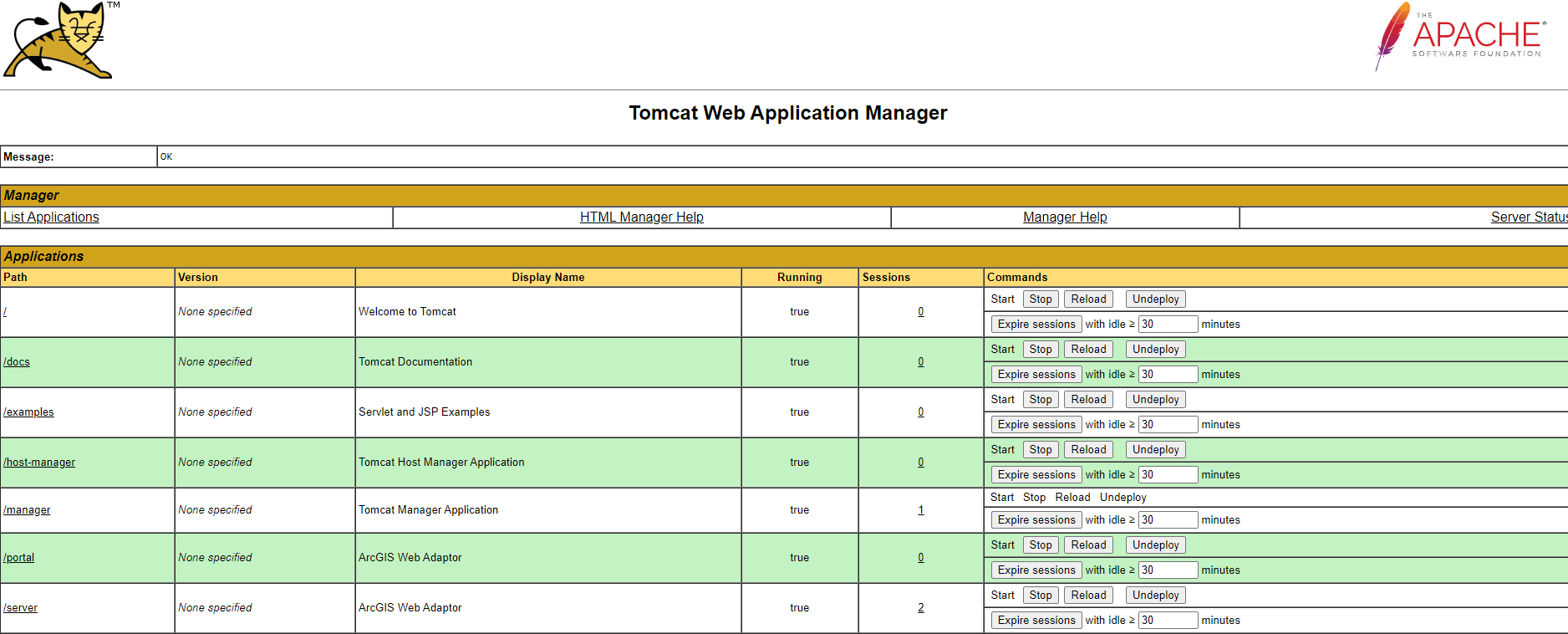
Task: Undeploy the Tomcat Host Manager Application
Action: point(1155,450)
